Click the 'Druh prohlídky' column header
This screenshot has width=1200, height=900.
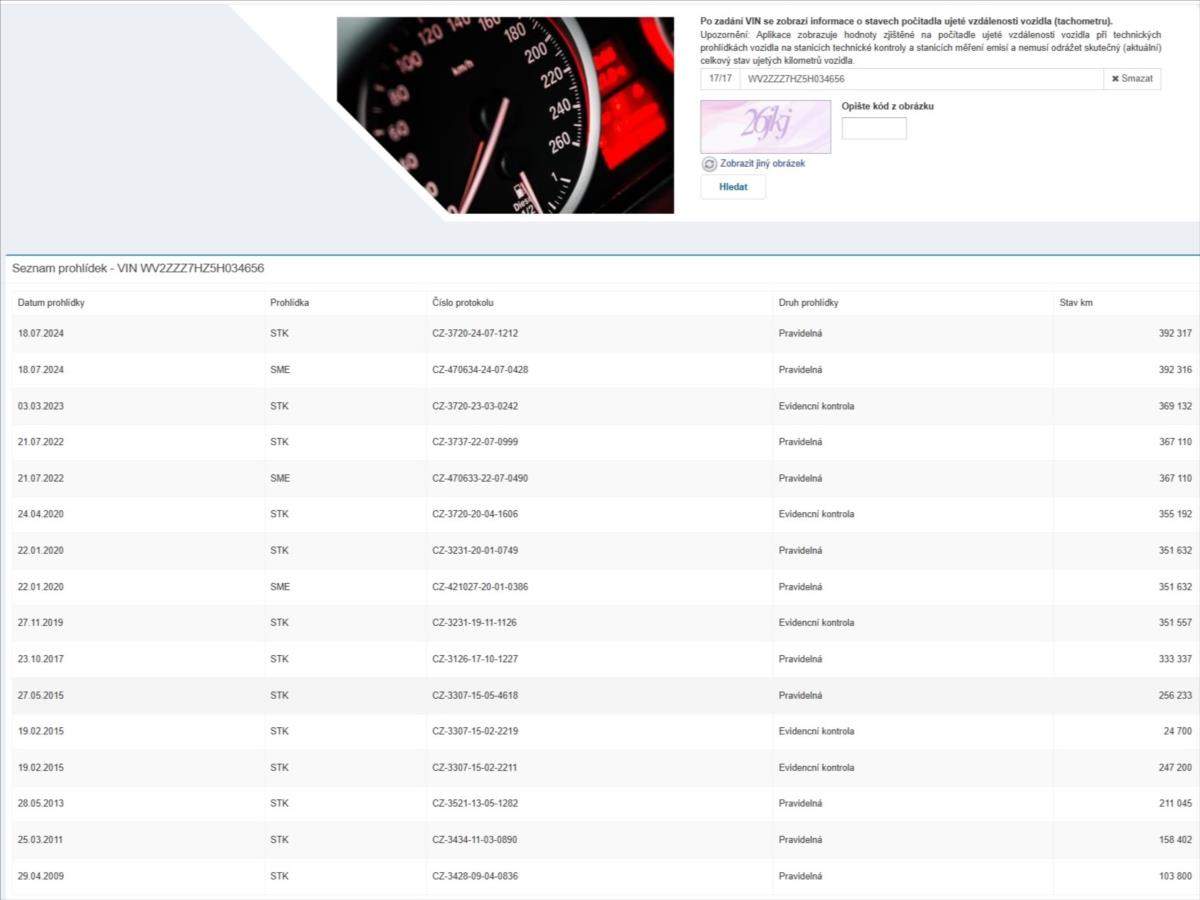pos(808,302)
